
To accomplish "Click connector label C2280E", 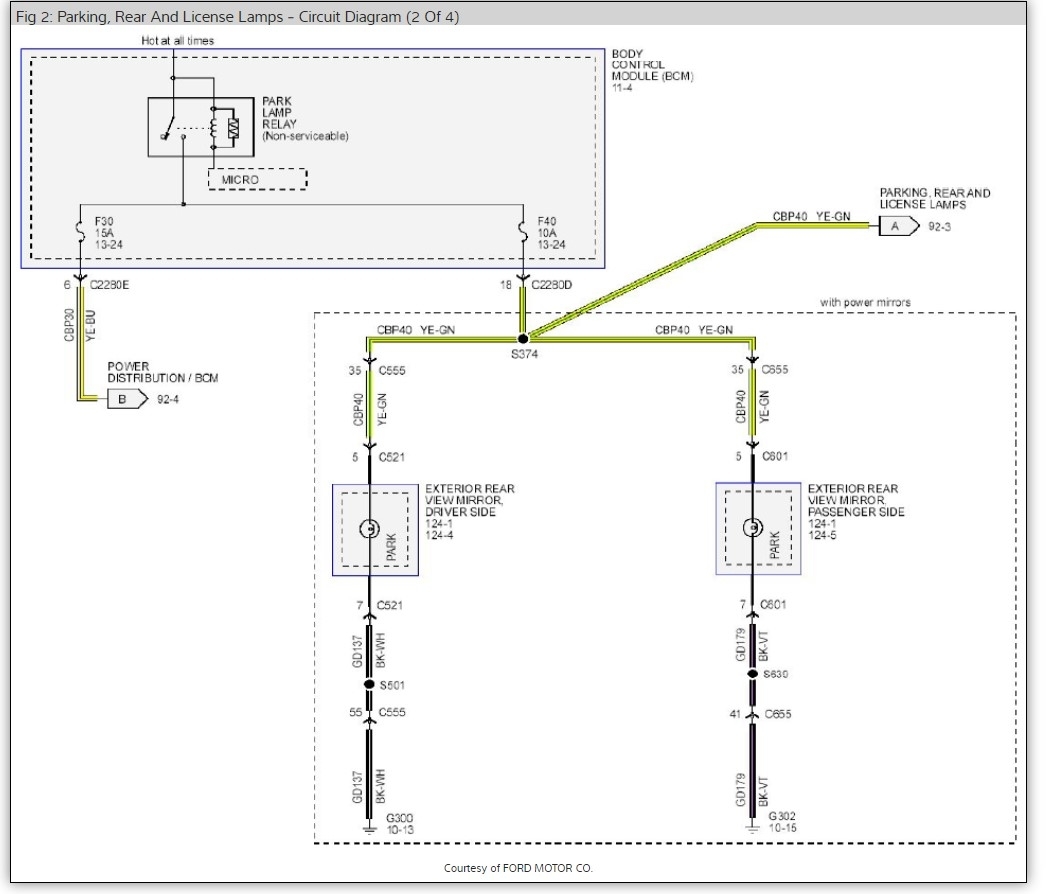I will [x=109, y=285].
